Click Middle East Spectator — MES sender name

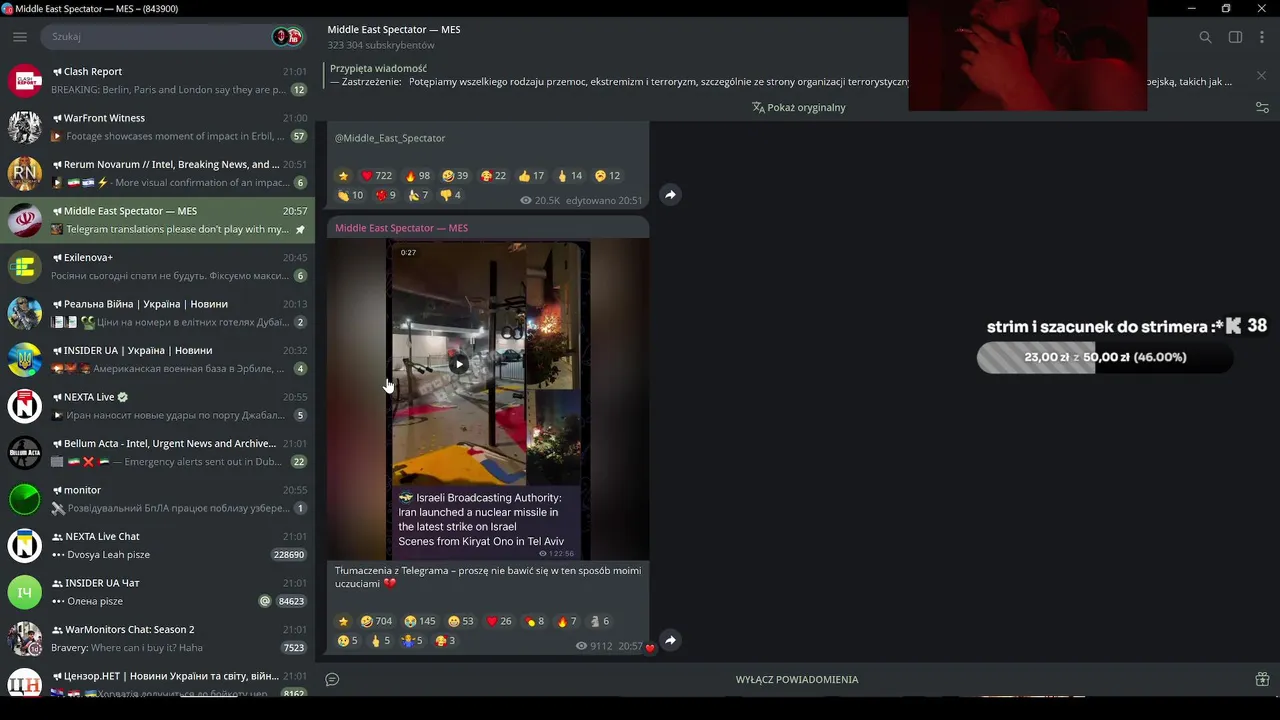click(x=401, y=228)
